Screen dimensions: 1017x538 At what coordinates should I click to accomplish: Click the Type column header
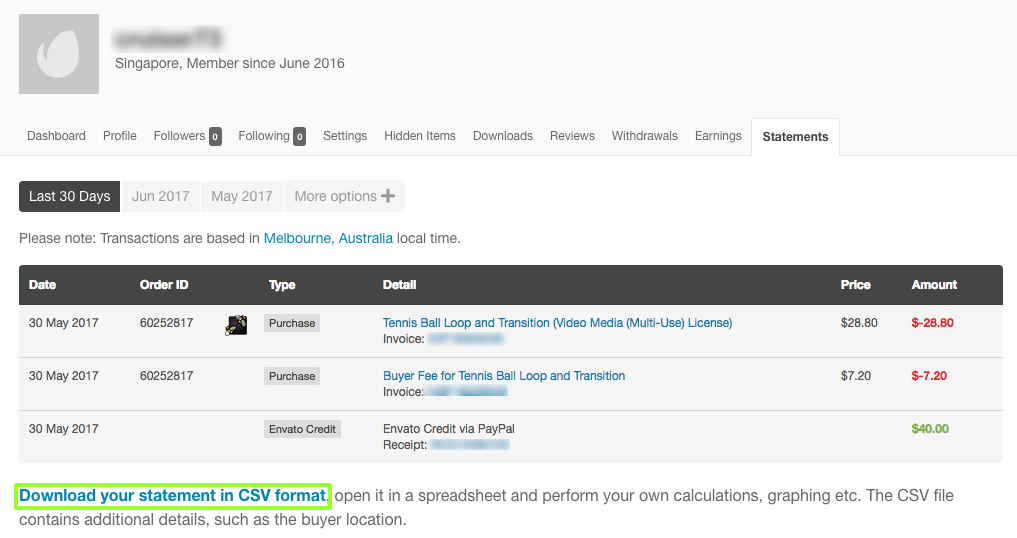tap(282, 285)
